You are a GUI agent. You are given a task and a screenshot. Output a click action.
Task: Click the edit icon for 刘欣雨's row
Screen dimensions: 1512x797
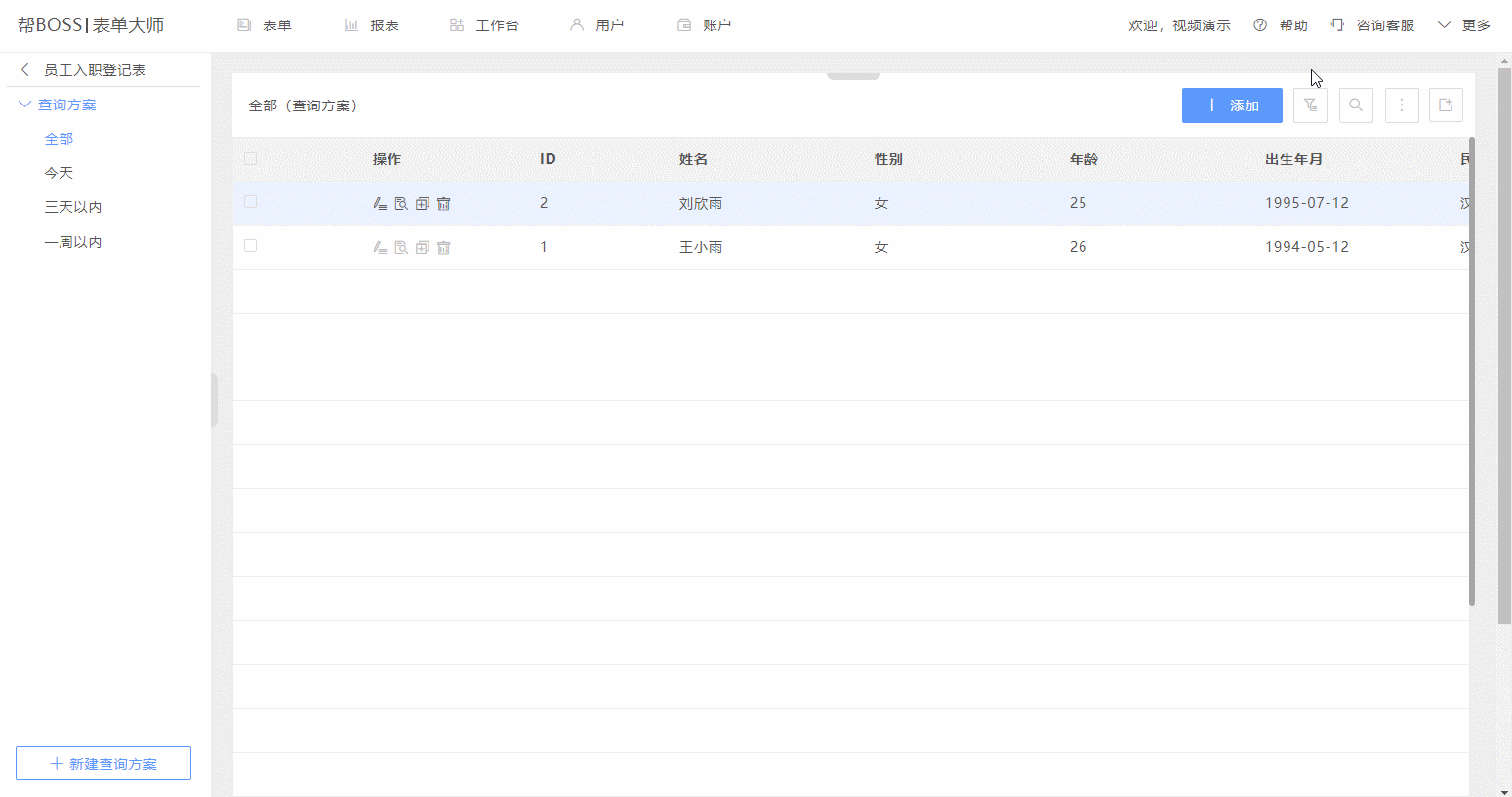[380, 204]
